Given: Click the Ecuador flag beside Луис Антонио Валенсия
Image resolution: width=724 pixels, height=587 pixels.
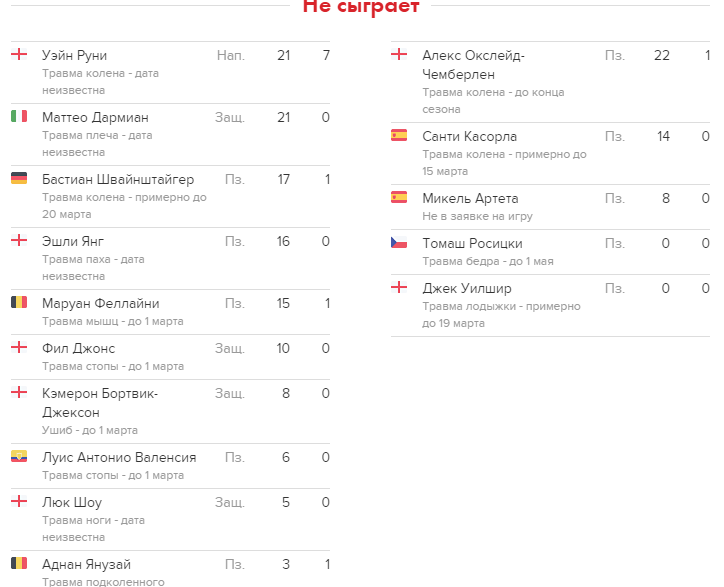Looking at the screenshot, I should coord(19,456).
